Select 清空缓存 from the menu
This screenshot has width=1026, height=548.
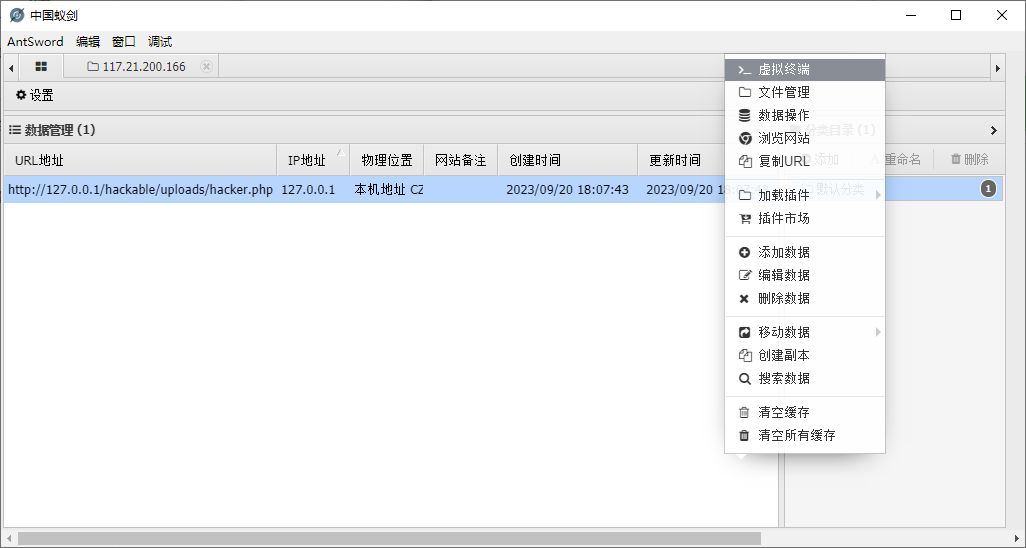805,412
